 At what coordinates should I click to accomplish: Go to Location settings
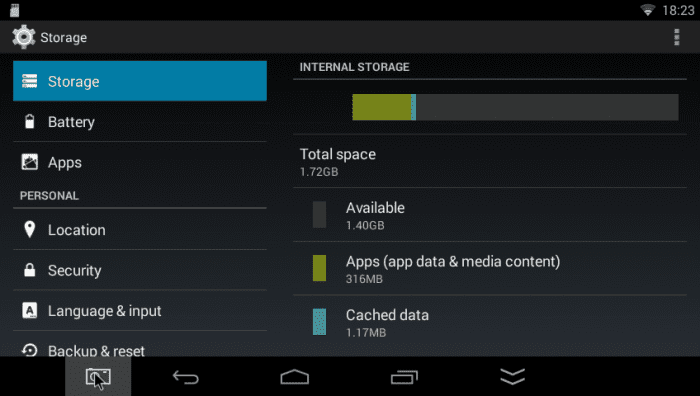click(x=140, y=229)
